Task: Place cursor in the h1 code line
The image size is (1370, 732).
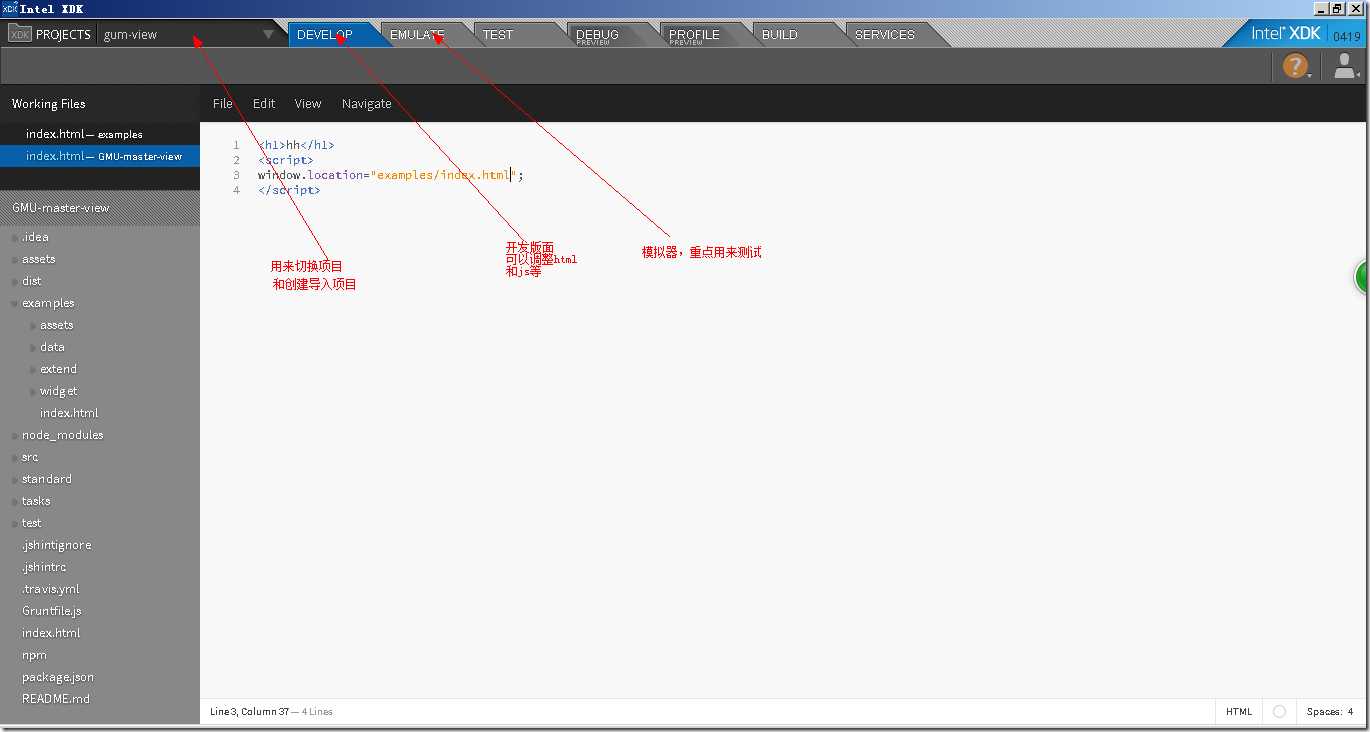Action: [x=296, y=145]
